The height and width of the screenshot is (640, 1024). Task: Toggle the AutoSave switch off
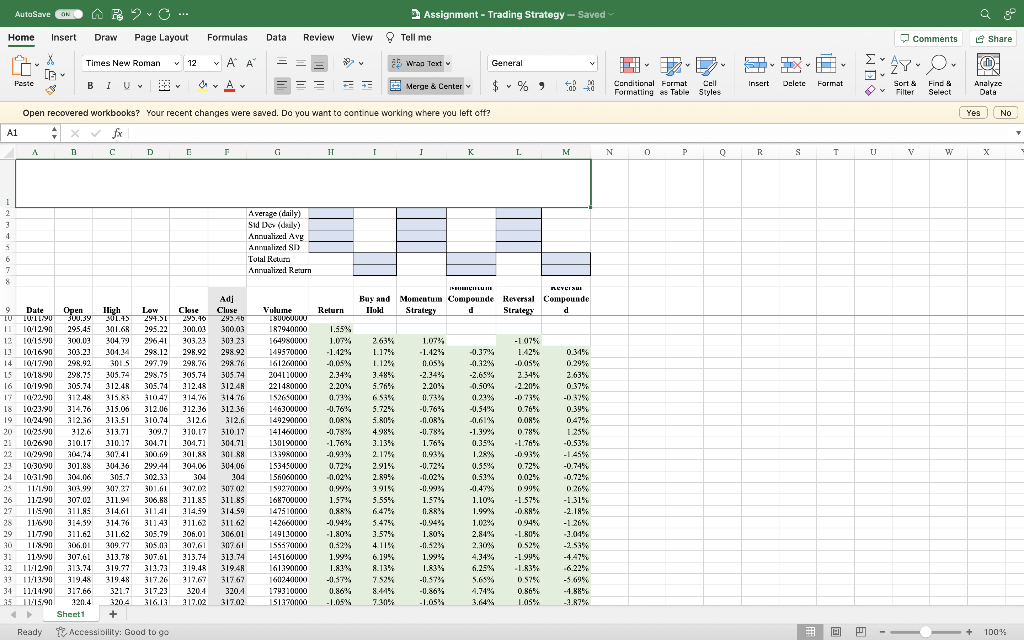pos(69,14)
